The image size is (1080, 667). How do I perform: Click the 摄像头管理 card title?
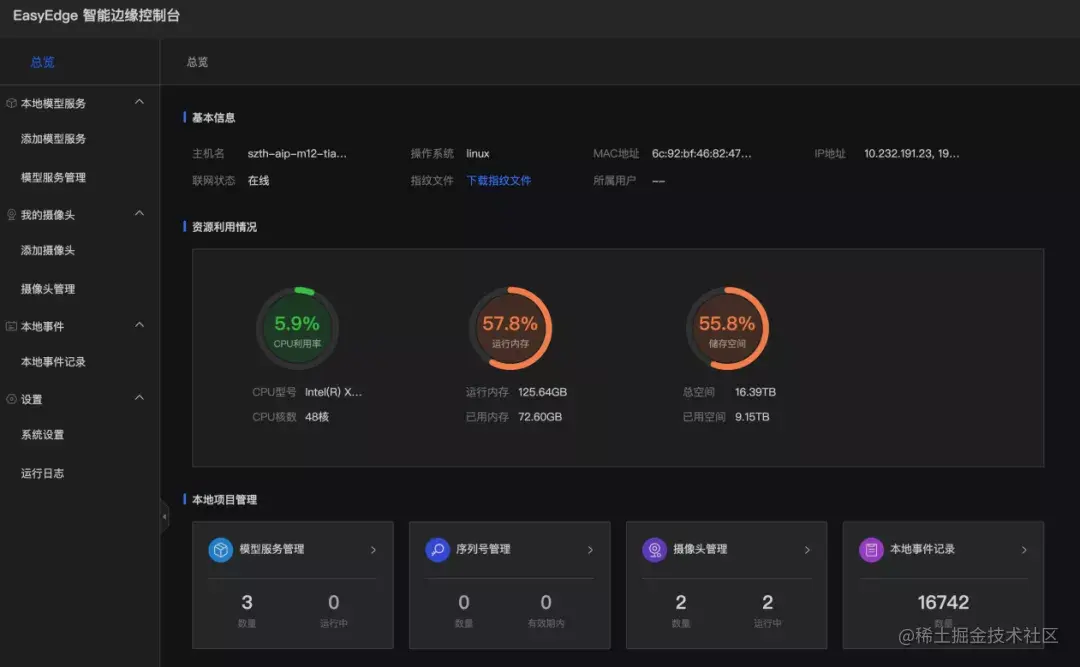click(700, 549)
